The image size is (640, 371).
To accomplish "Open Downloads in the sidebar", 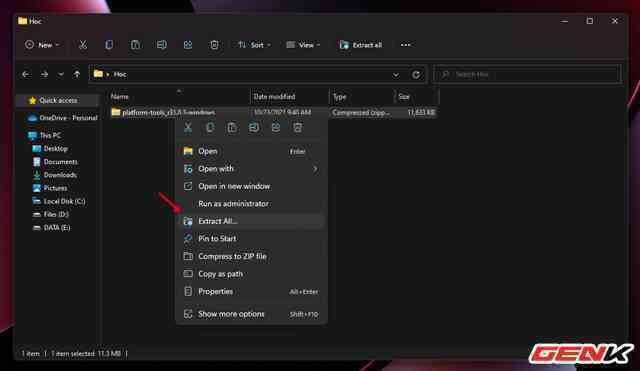I will pyautogui.click(x=54, y=175).
